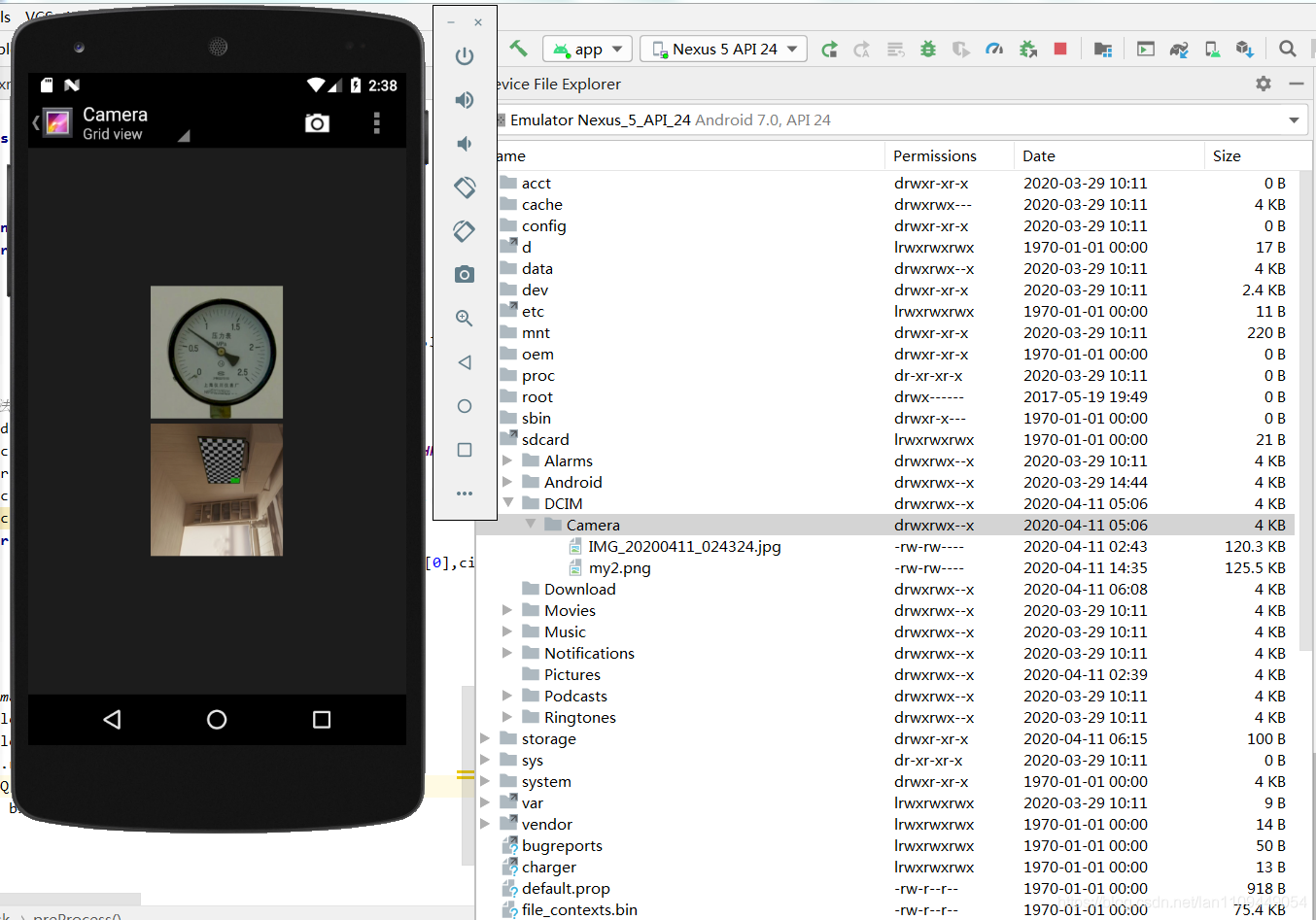The image size is (1316, 920).
Task: Click the Debug app bug icon
Action: coord(928,49)
